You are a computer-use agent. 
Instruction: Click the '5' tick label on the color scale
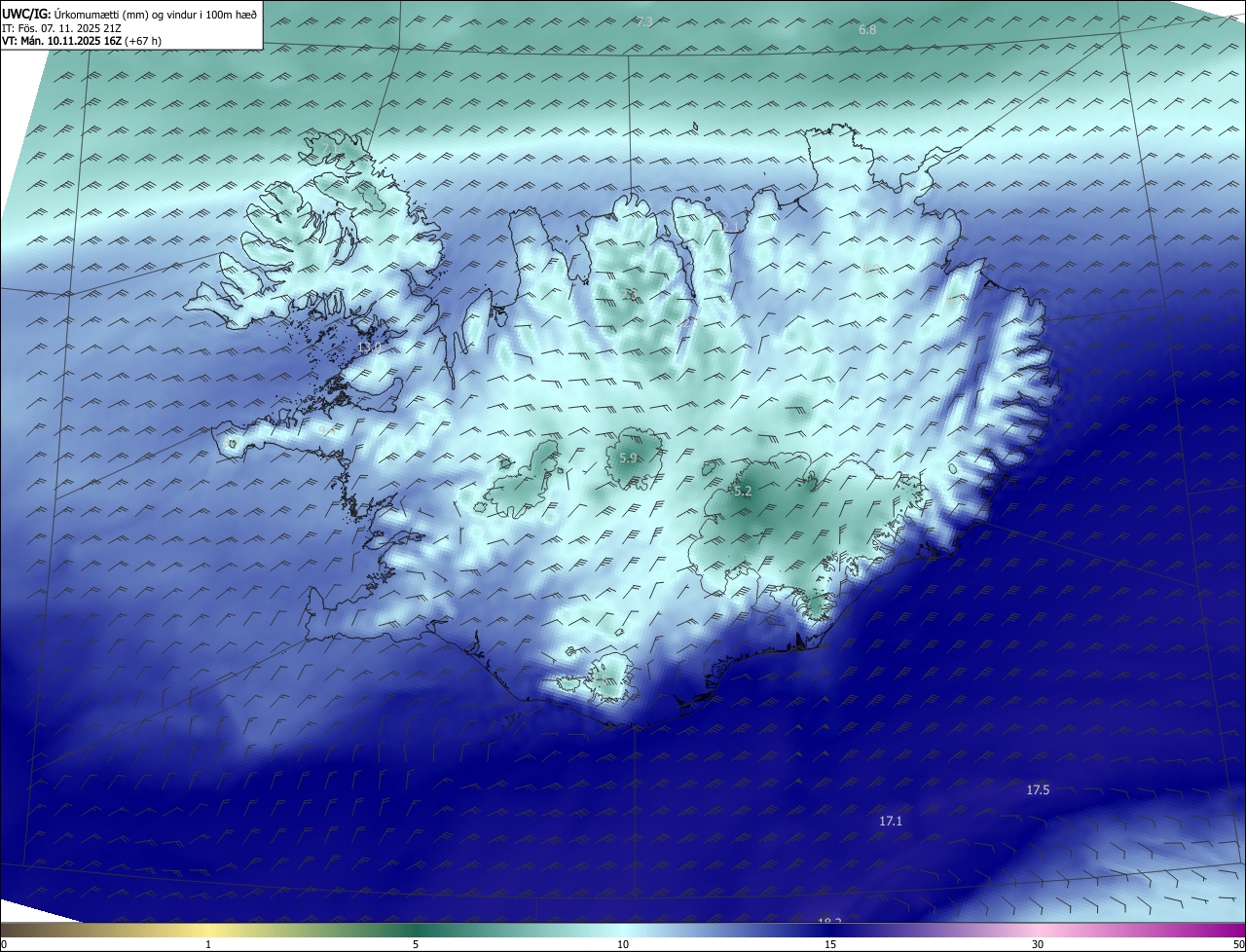tap(416, 944)
